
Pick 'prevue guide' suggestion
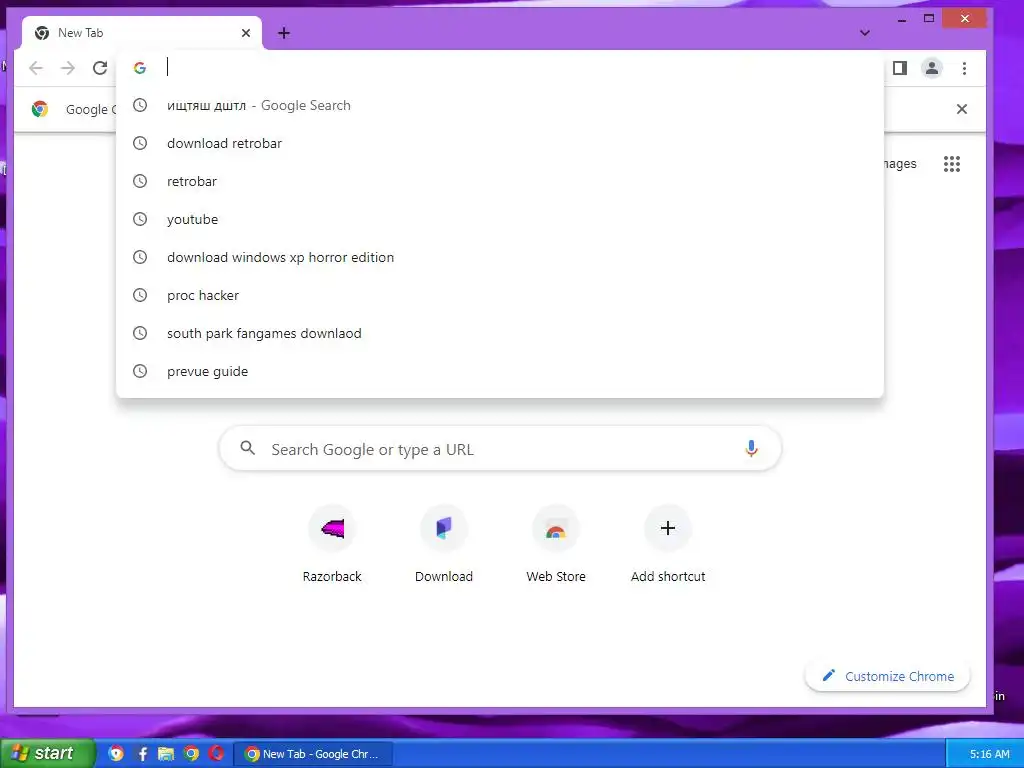click(500, 371)
